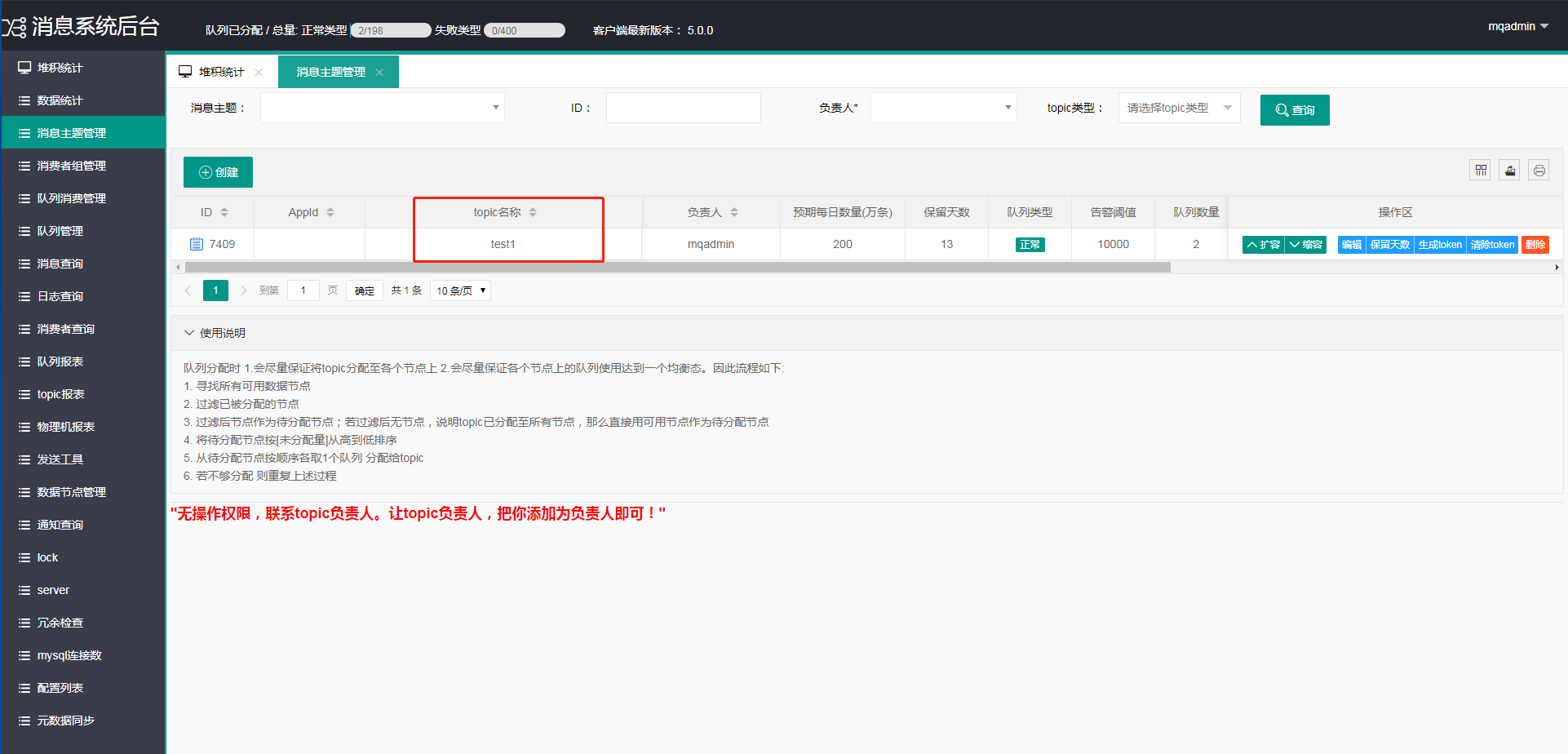
Task: Click the 确定 pagination confirm button
Action: 365,291
